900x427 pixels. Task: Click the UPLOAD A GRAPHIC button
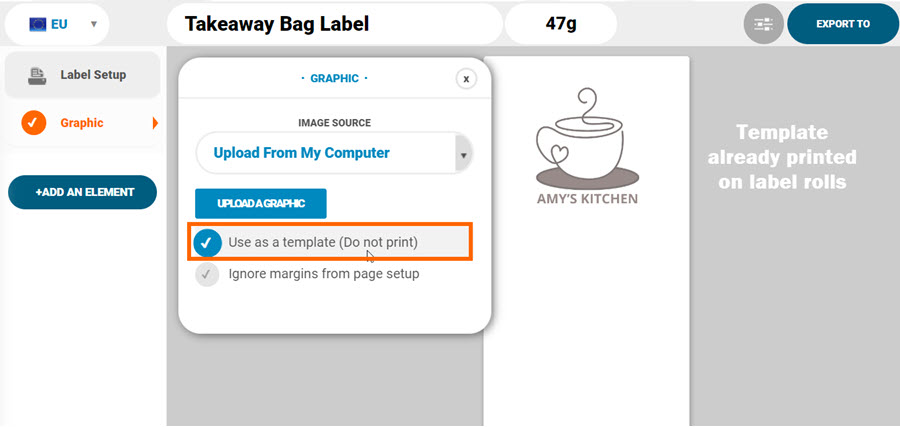tap(261, 204)
